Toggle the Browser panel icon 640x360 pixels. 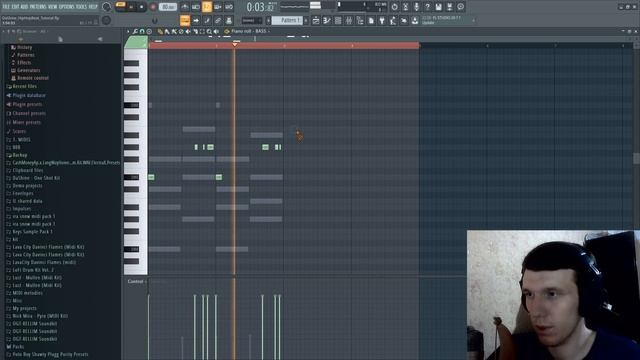tap(360, 20)
